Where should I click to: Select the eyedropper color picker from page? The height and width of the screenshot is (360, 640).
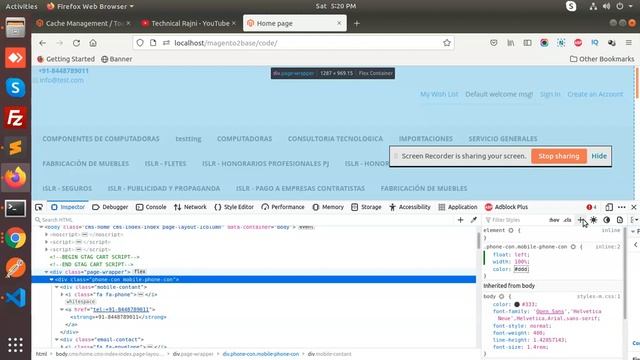pyautogui.click(x=473, y=220)
